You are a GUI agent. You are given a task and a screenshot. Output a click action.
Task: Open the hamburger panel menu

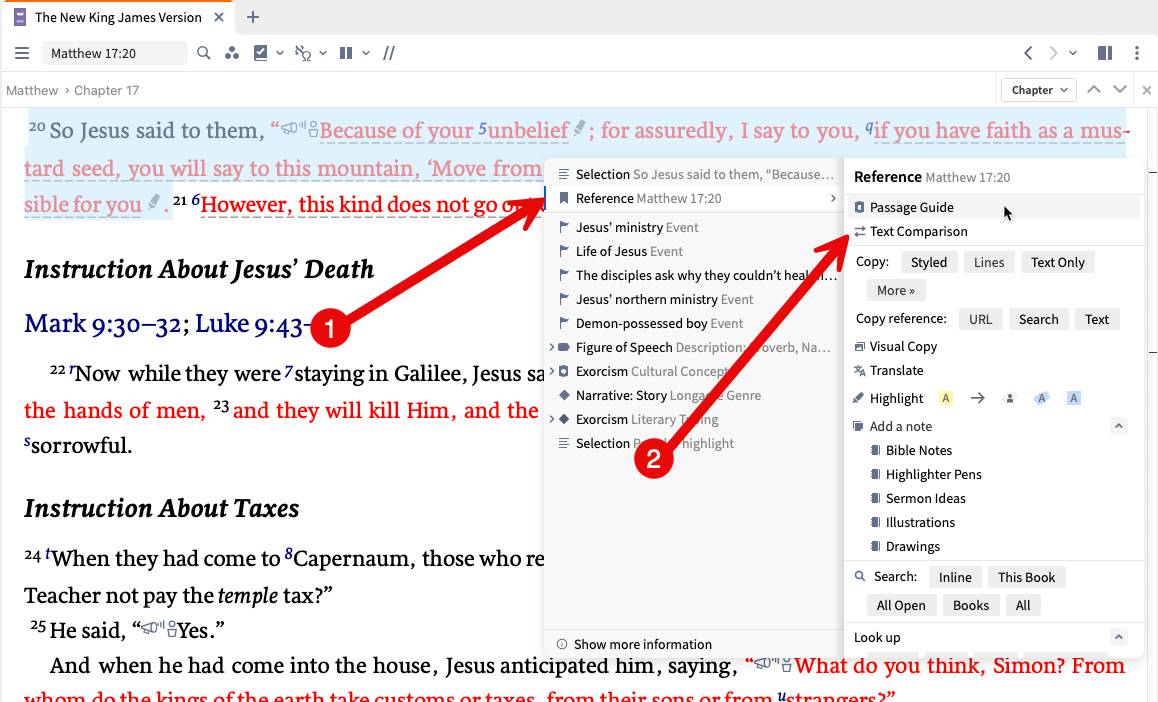[x=22, y=53]
